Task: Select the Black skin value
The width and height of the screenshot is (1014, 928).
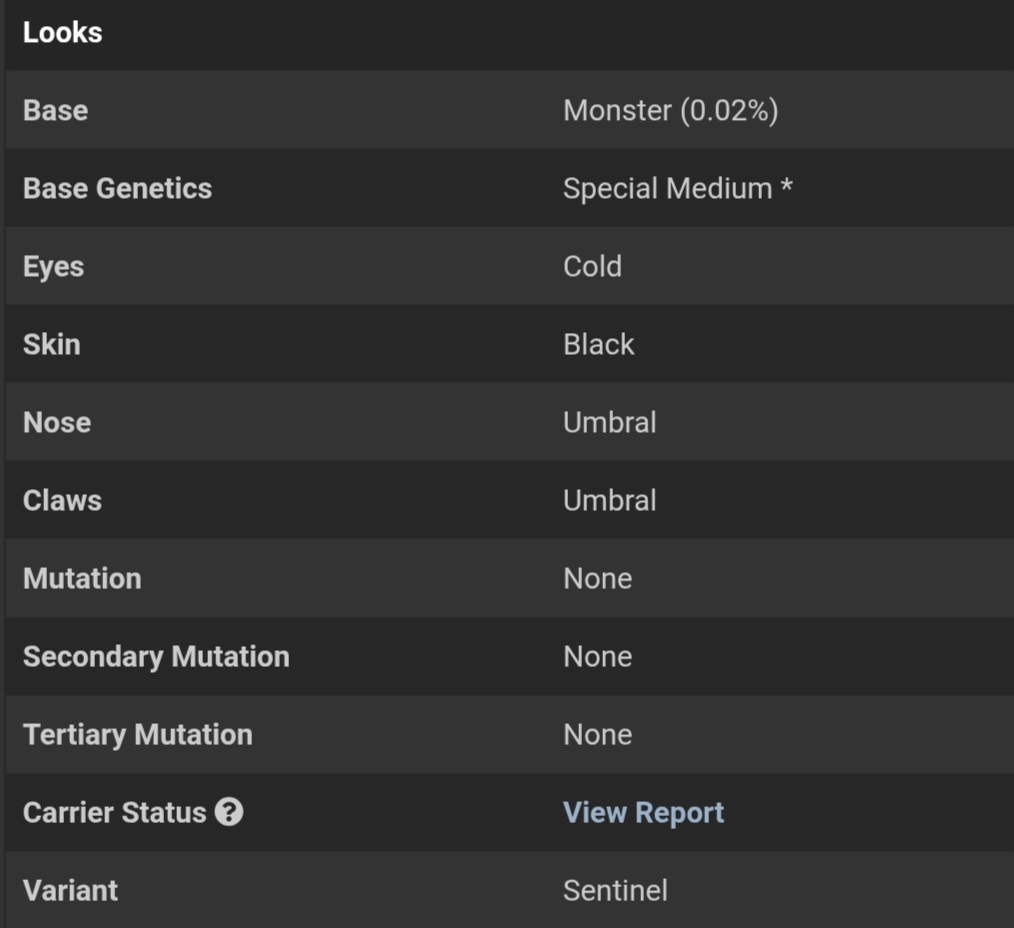Action: [x=599, y=344]
